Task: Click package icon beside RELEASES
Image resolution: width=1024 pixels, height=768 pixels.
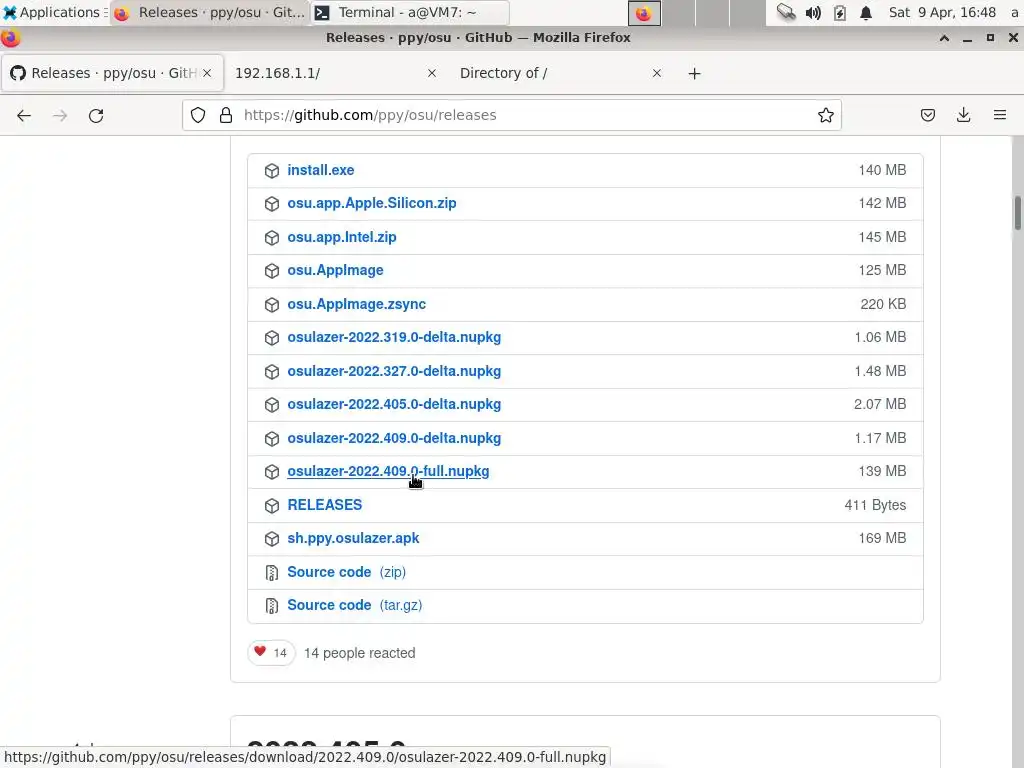Action: [272, 506]
